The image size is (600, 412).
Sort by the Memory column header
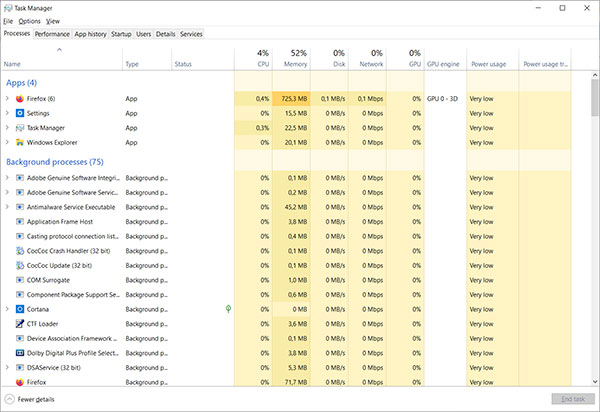coord(291,59)
